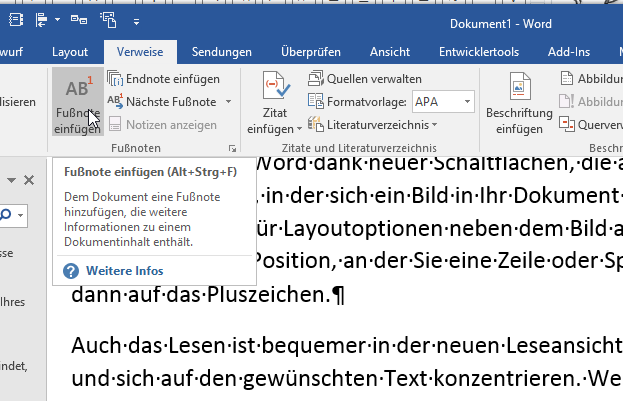Click the greyed Notizen anzeigen button

pyautogui.click(x=163, y=125)
